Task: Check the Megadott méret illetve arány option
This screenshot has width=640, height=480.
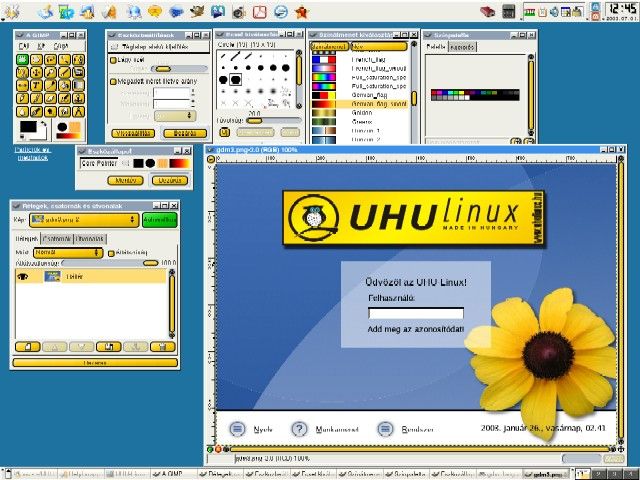Action: click(113, 80)
